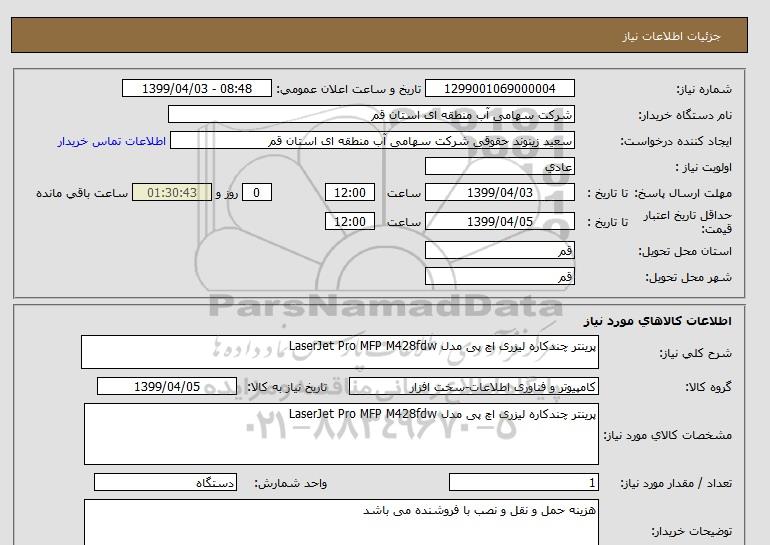Image resolution: width=770 pixels, height=545 pixels.
Task: Click the label گروه کالا
Action: 709,387
